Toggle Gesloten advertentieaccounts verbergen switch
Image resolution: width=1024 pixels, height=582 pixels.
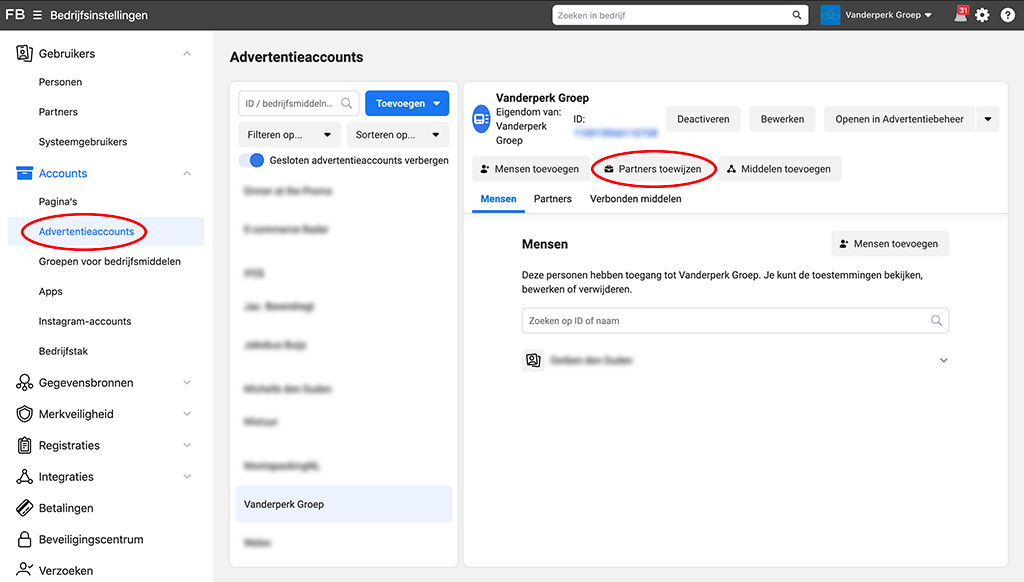pos(252,160)
